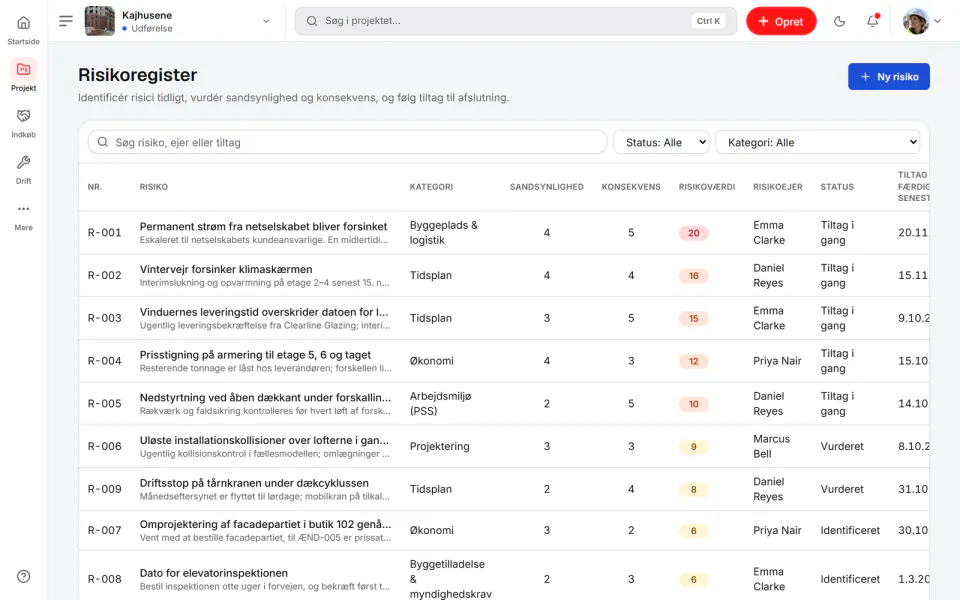Click the red Opret button

[781, 21]
